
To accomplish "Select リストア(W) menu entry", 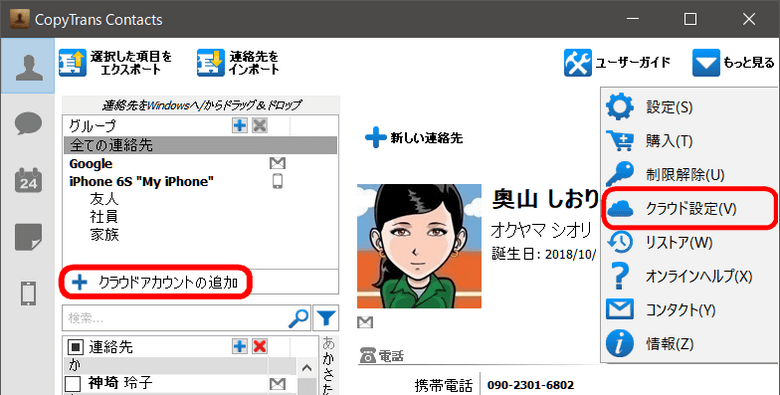I will coord(689,242).
